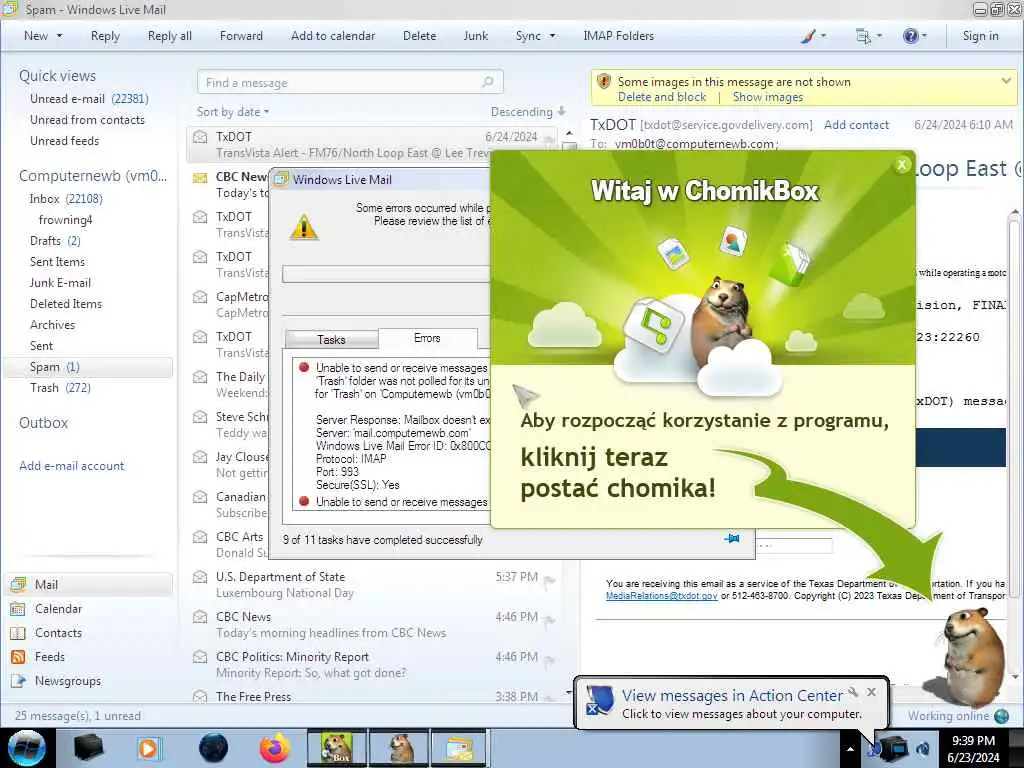
Task: Switch to the Tasks tab in error dialog
Action: coord(331,340)
